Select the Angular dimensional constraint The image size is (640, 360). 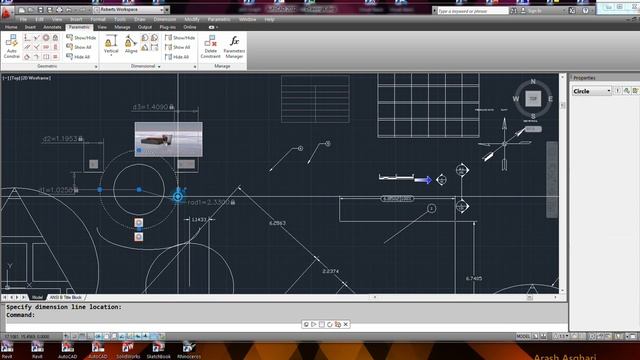145,48
